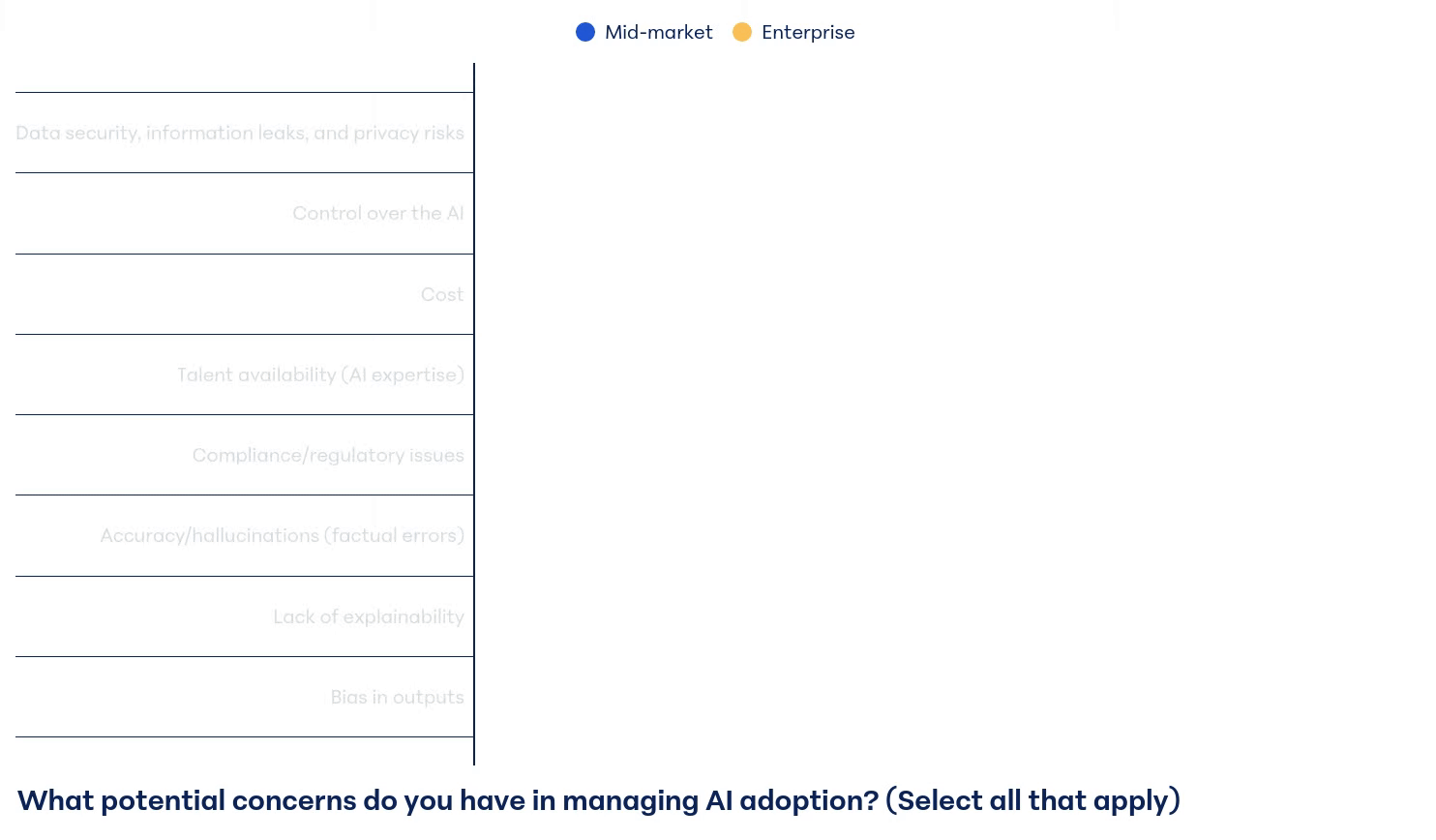Screen dimensions: 1436x840
Task: Click the divider line between Cost and Talent availability
Action: (244, 334)
